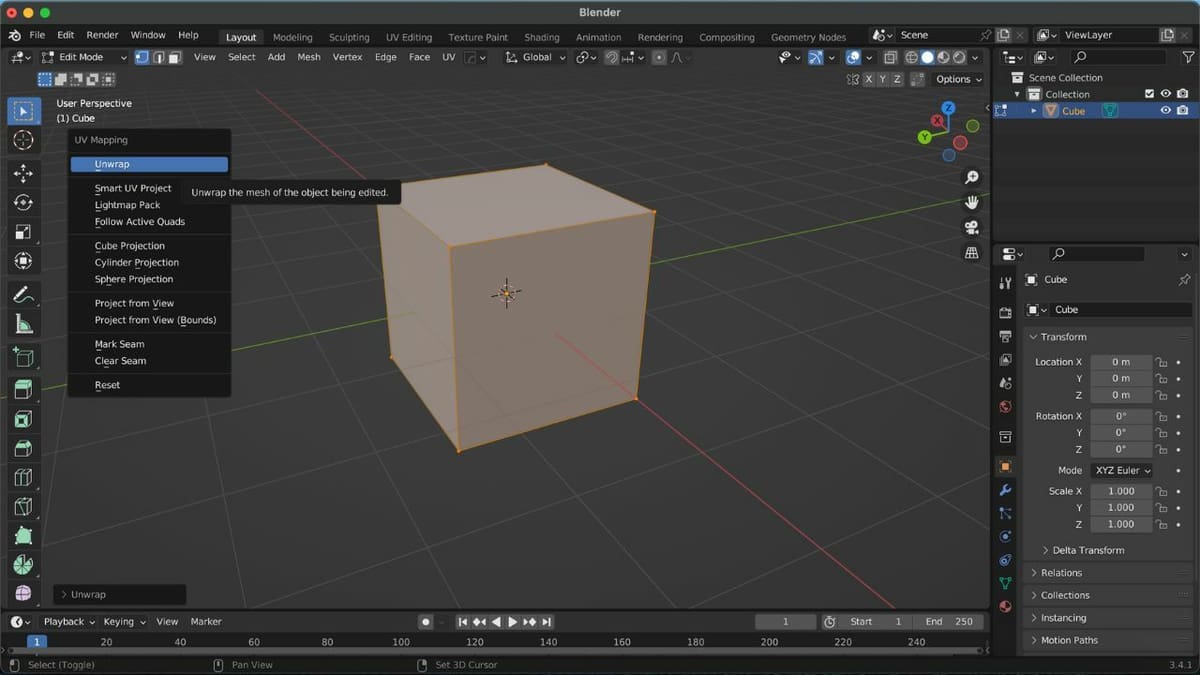Activate the Measure tool
1200x675 pixels.
coord(23,324)
